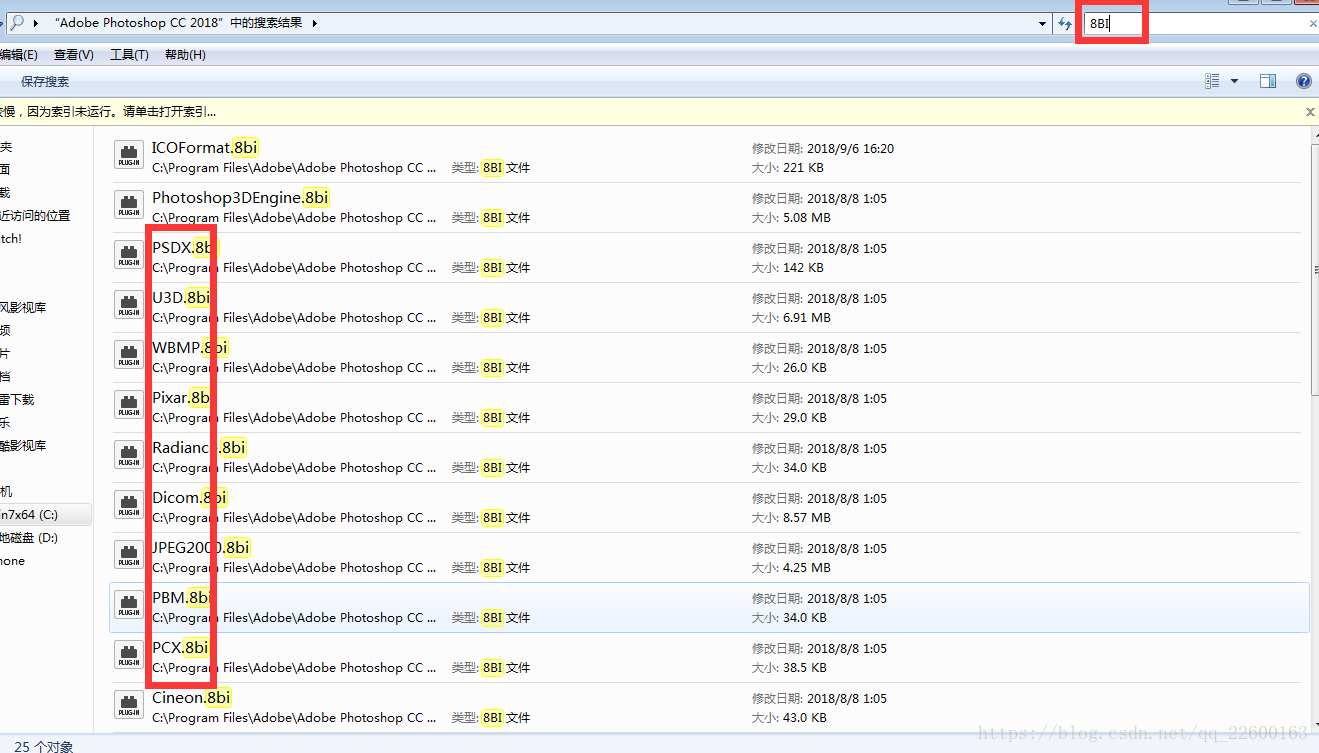Click the Pixar.8bi plug-in icon

129,407
